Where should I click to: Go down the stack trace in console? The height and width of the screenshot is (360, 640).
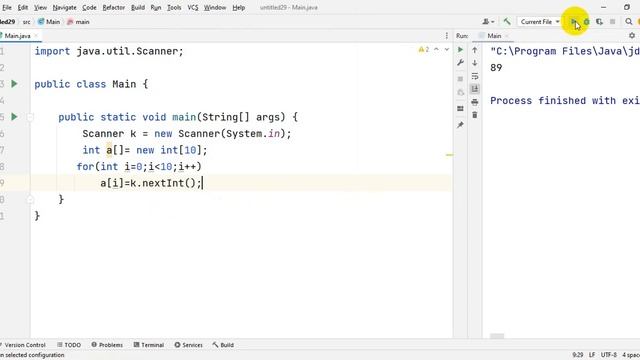[x=475, y=63]
